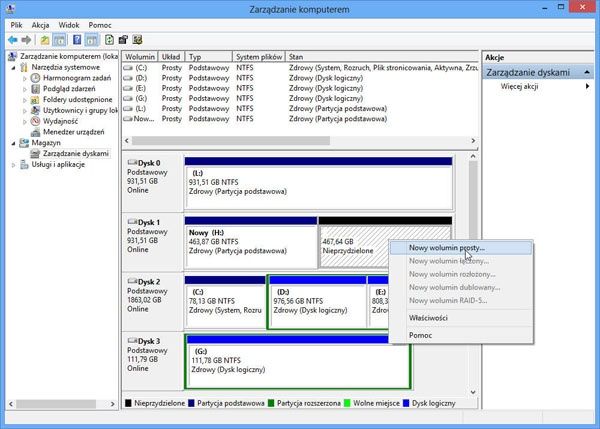The image size is (600, 429).
Task: Click the Typ column header
Action: pyautogui.click(x=209, y=57)
